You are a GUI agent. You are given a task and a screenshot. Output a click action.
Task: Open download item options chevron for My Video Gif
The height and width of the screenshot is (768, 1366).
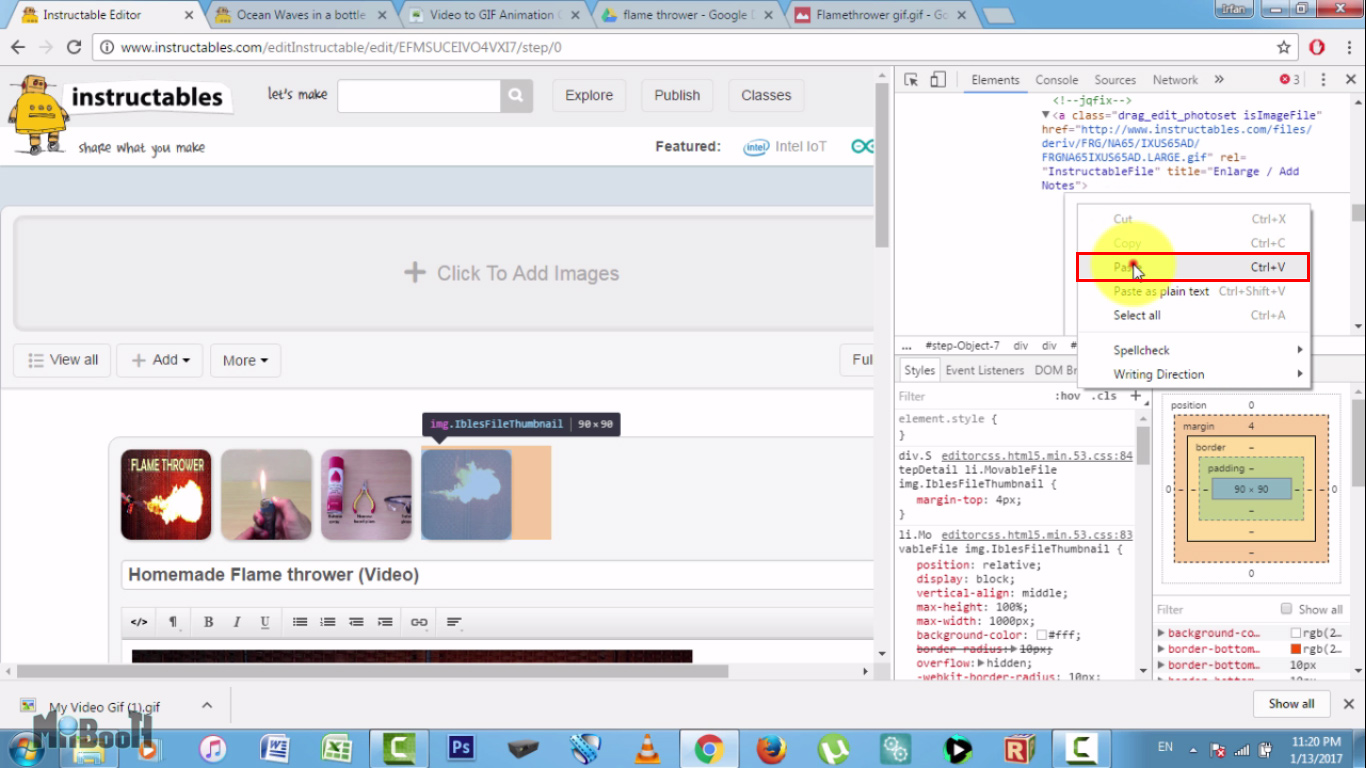coord(207,705)
